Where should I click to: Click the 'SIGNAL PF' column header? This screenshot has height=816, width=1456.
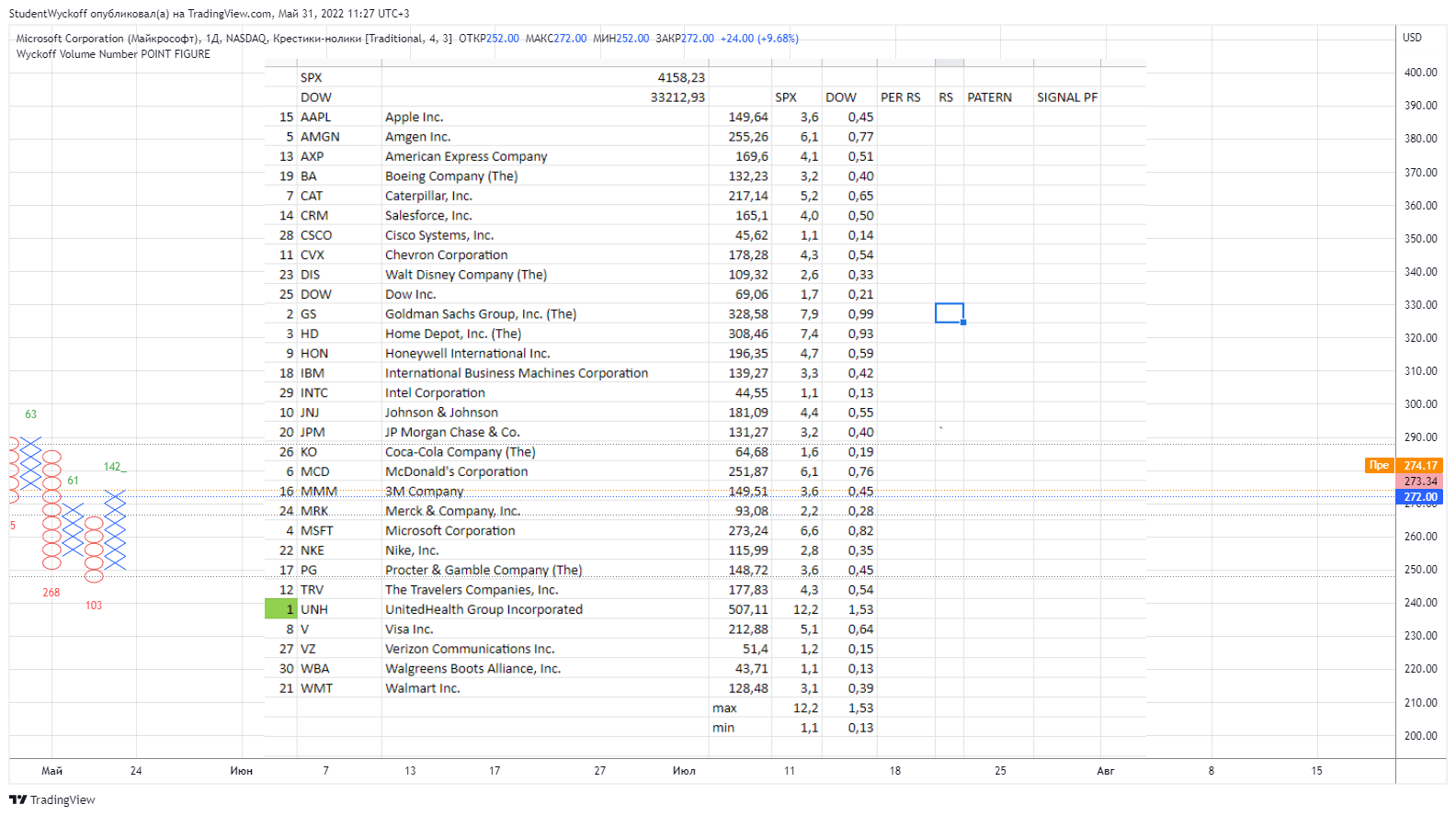tap(1067, 97)
